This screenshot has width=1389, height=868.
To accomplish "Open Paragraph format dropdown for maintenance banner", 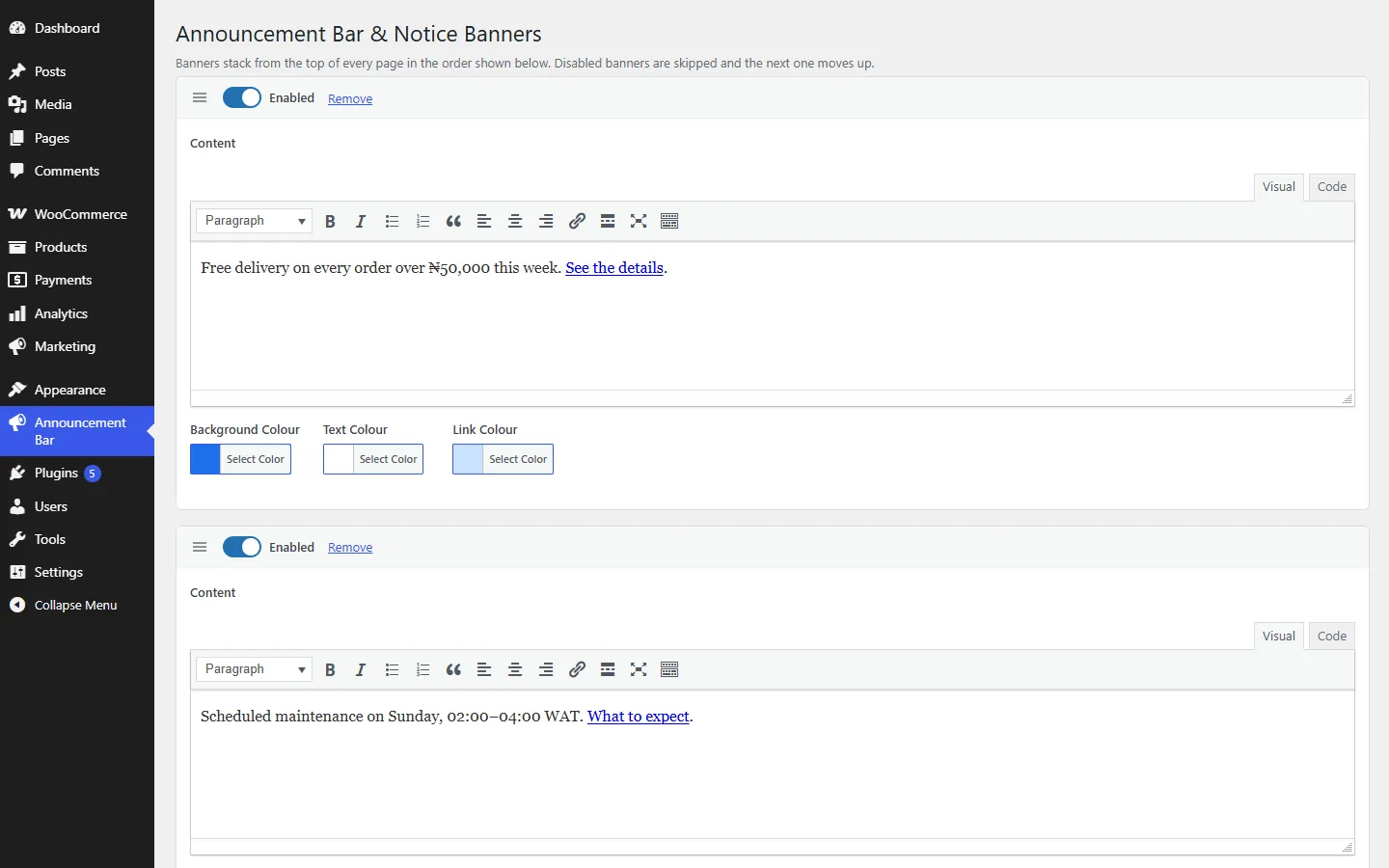I will (254, 669).
